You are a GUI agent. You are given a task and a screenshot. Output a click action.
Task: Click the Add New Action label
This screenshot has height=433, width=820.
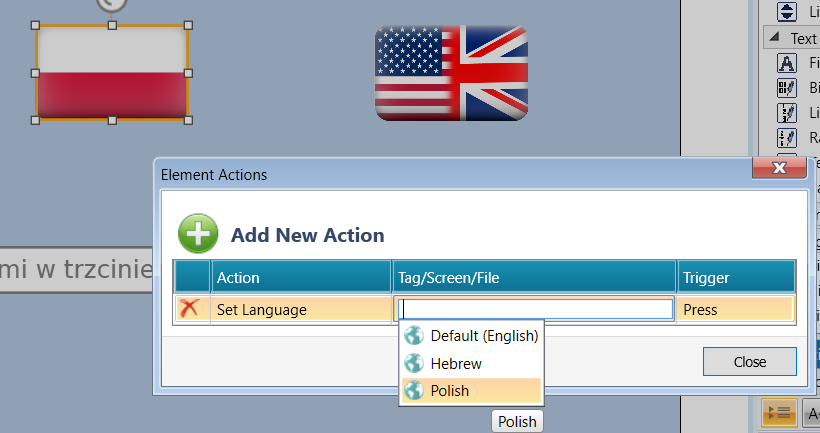(x=308, y=235)
